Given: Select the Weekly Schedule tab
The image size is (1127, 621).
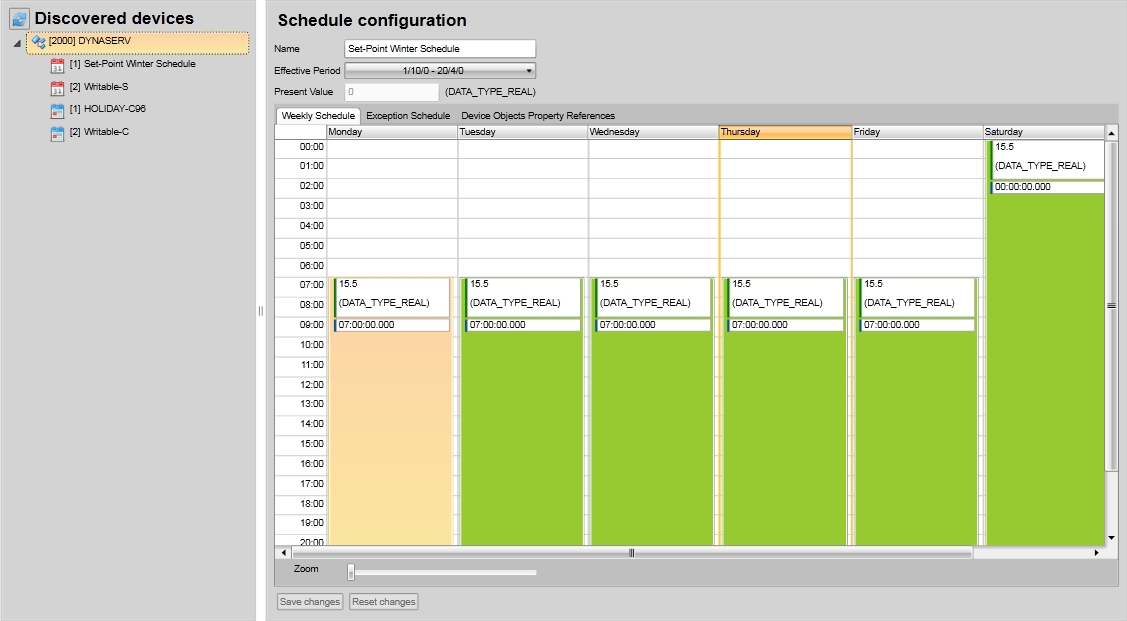Looking at the screenshot, I should coord(318,116).
